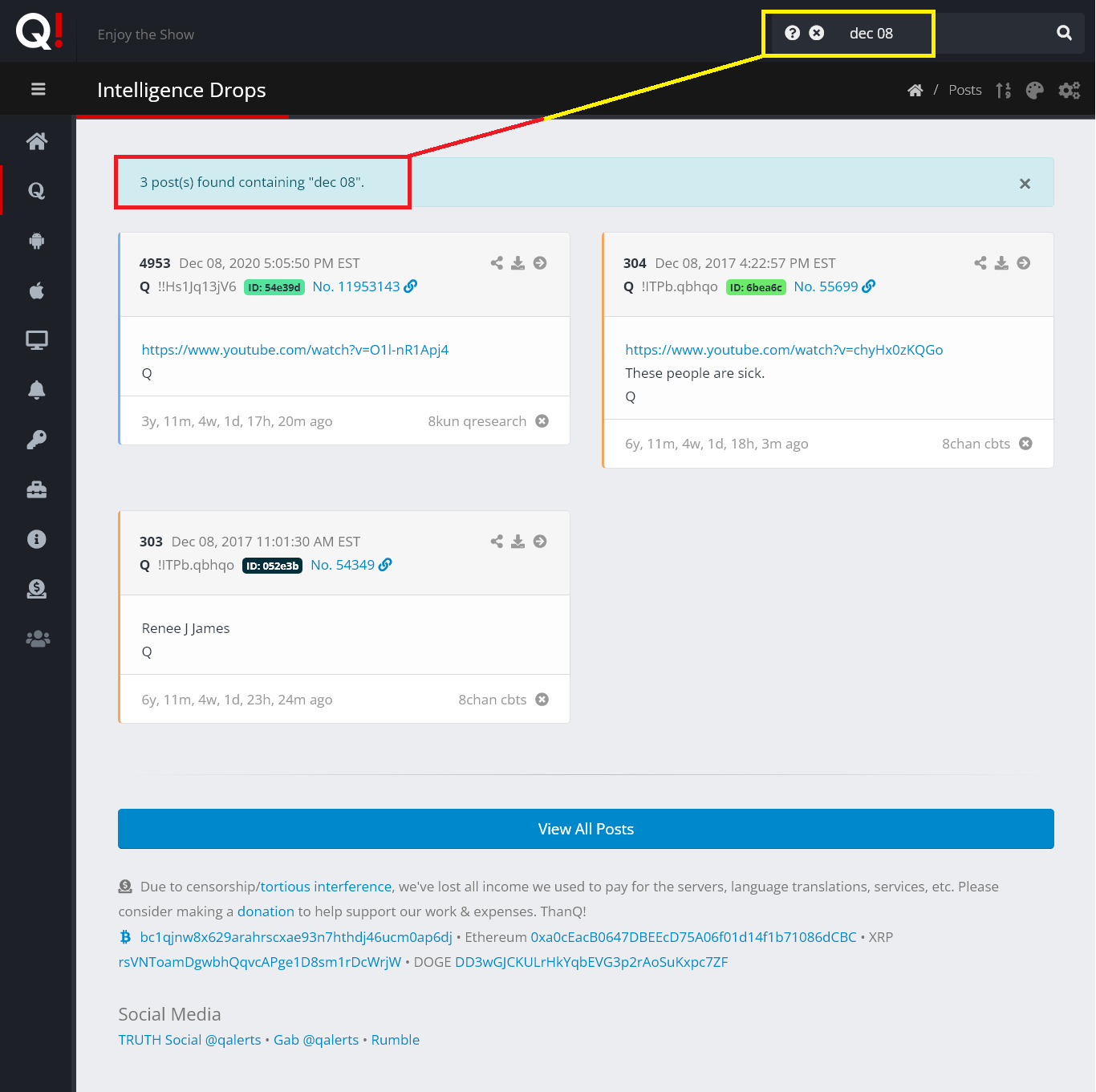Open the sidebar users group icon
The height and width of the screenshot is (1092, 1096).
[x=37, y=639]
